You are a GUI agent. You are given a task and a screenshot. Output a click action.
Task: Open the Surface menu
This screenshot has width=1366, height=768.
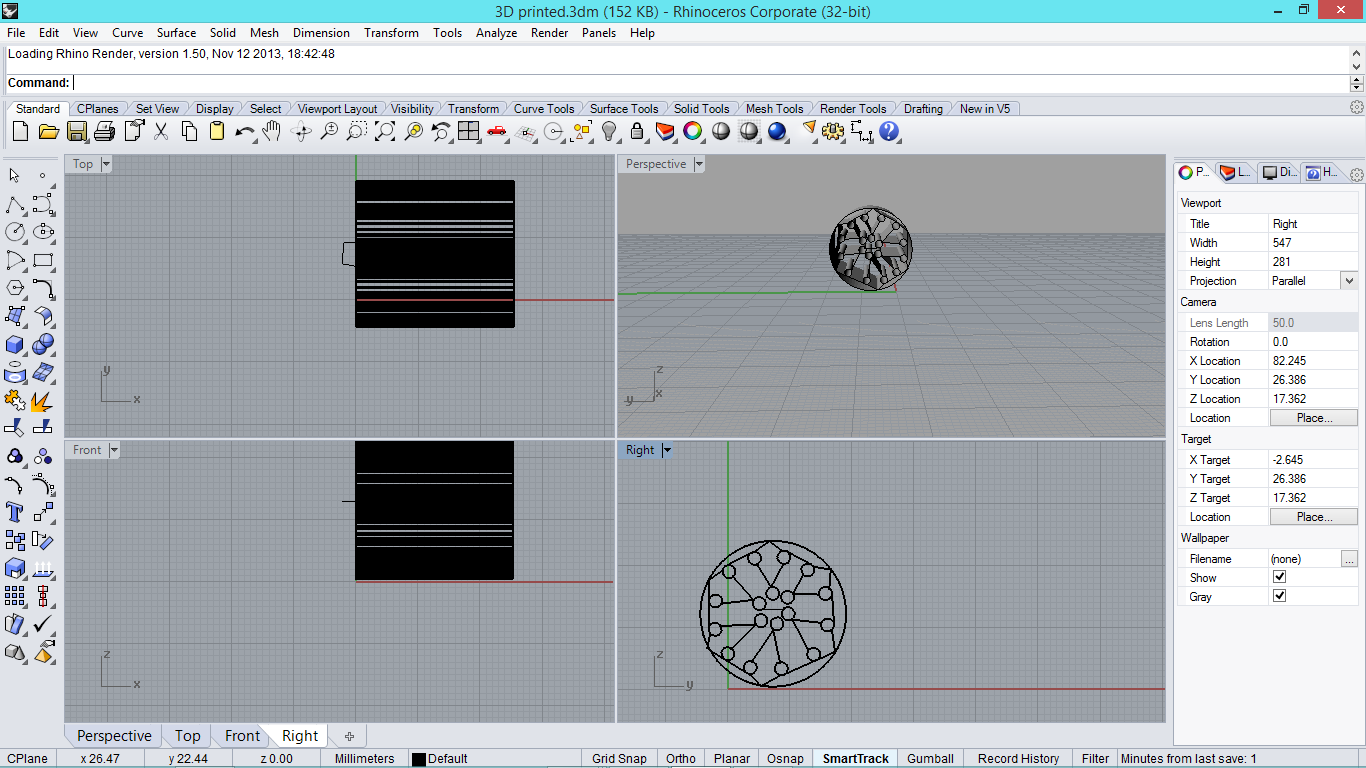(176, 33)
